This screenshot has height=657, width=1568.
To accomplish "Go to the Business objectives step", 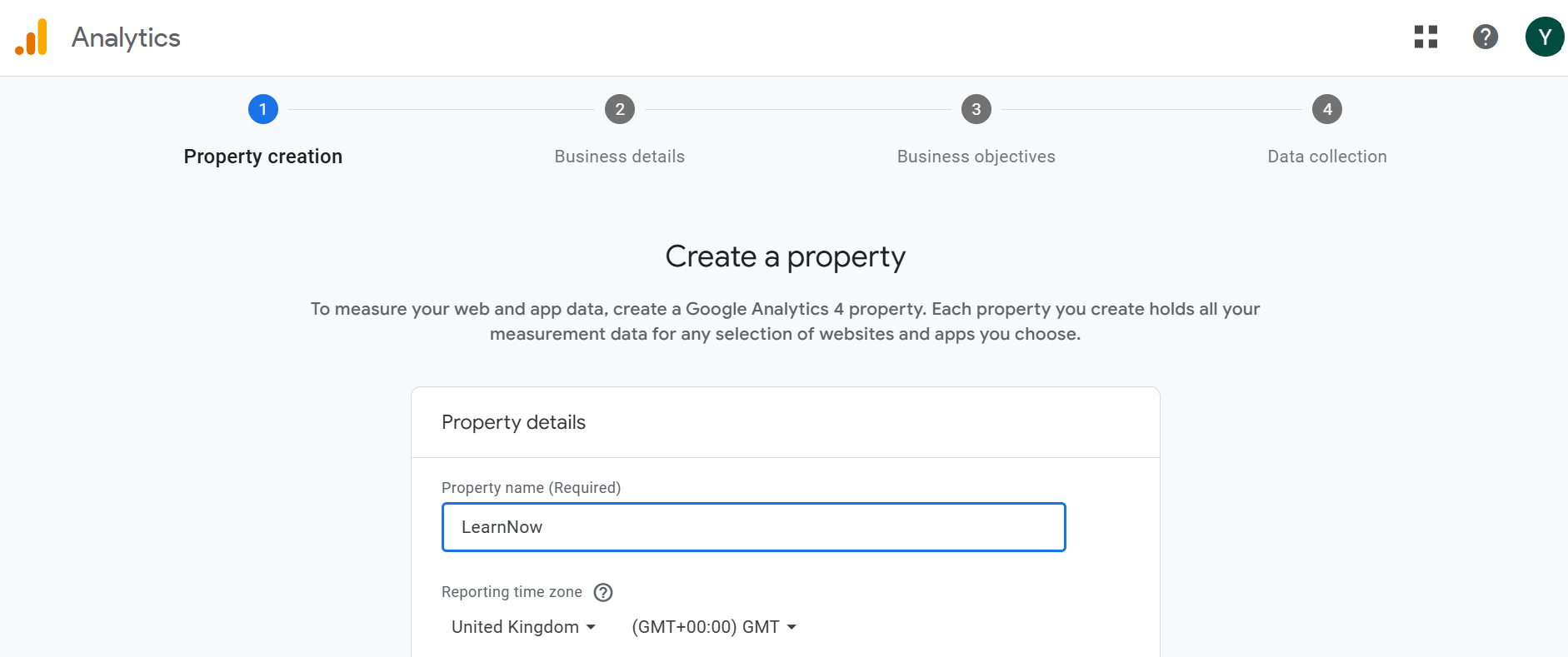I will [976, 157].
